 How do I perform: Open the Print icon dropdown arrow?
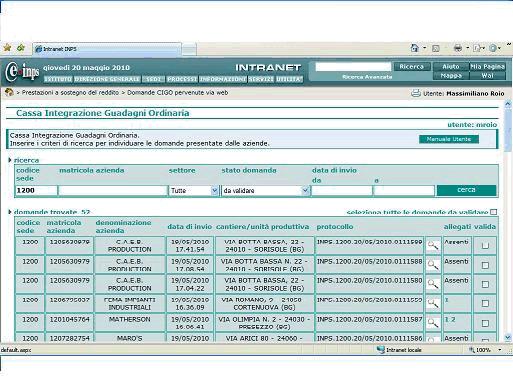467,48
